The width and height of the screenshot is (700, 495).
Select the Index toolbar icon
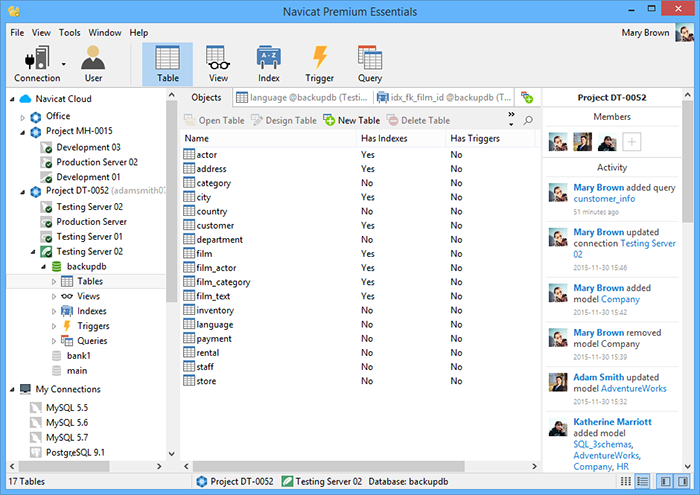pyautogui.click(x=268, y=64)
